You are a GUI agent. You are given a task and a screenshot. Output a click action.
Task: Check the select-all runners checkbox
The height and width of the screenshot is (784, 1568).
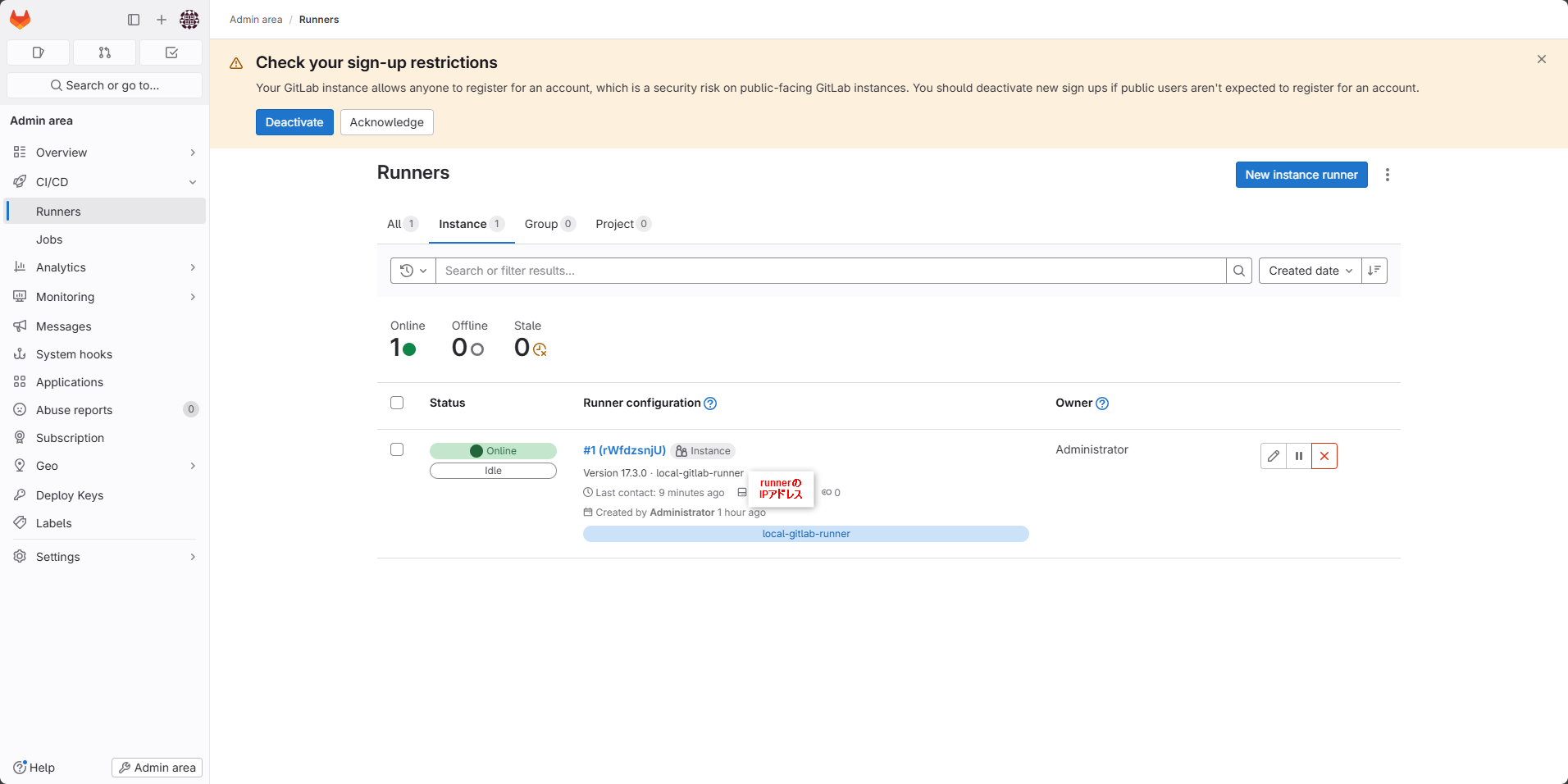click(x=397, y=403)
